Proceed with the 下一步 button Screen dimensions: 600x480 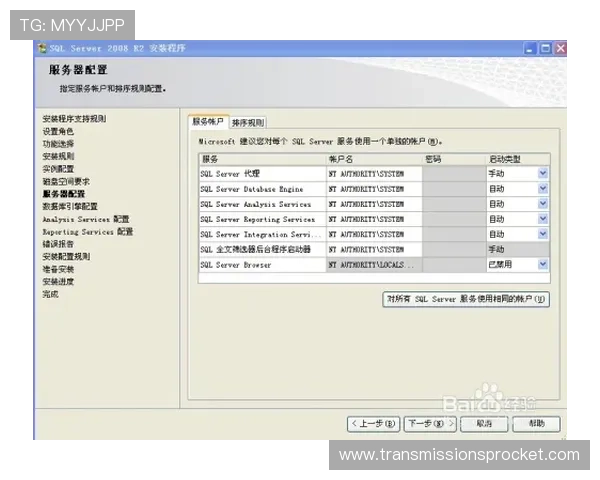coord(430,424)
